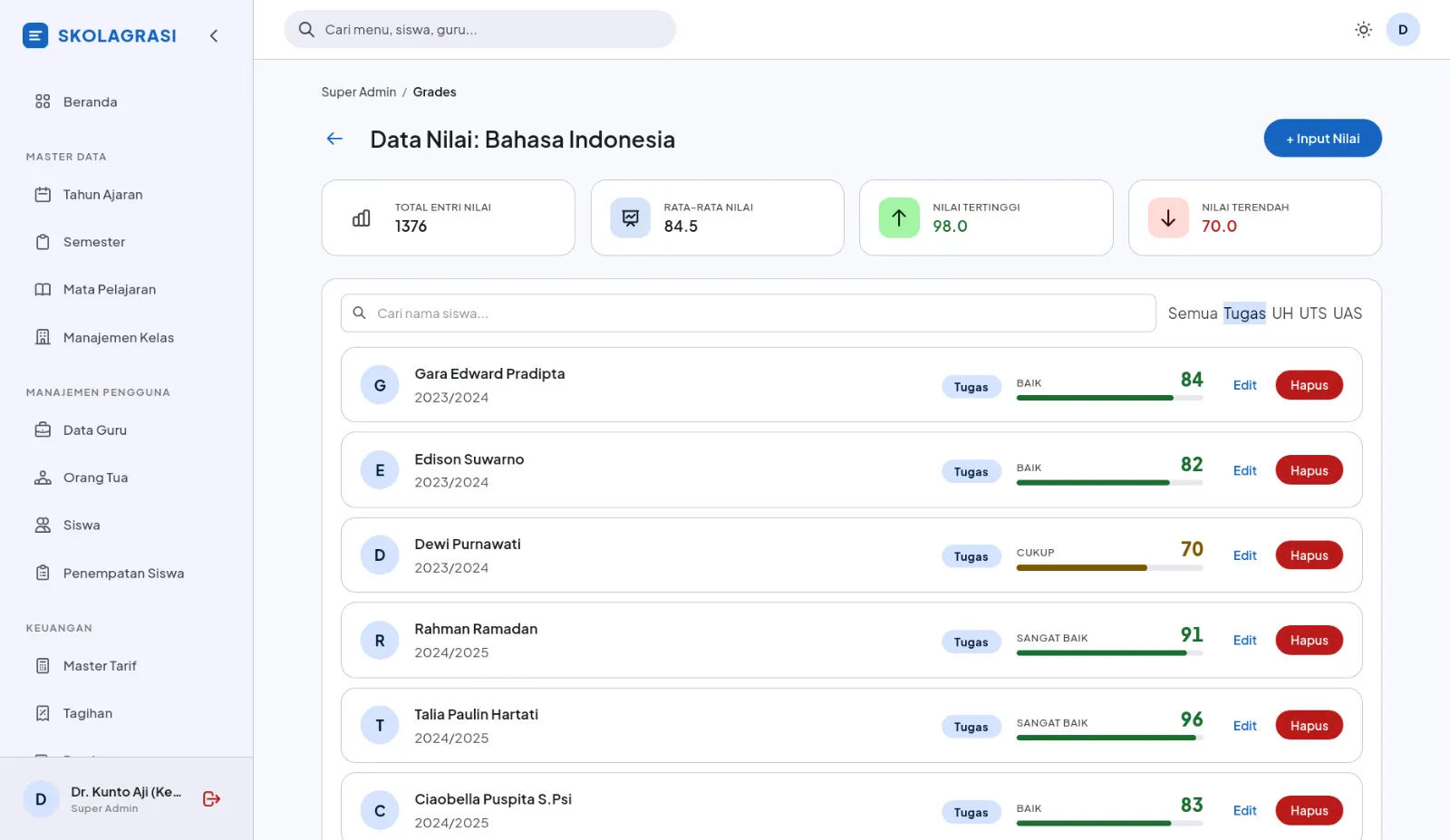Collapse the sidebar with the chevron
The image size is (1450, 840).
pos(214,35)
